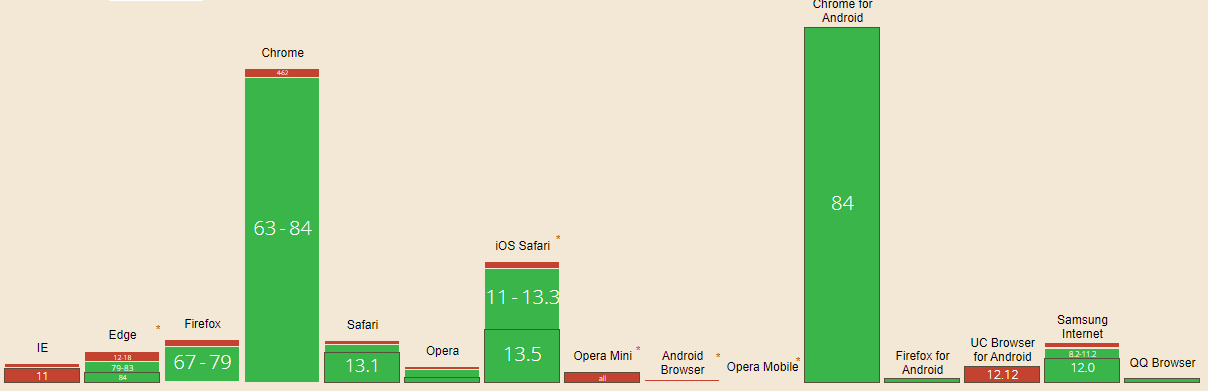Click the Firefox for Android label
1208x391 pixels.
pyautogui.click(x=922, y=363)
